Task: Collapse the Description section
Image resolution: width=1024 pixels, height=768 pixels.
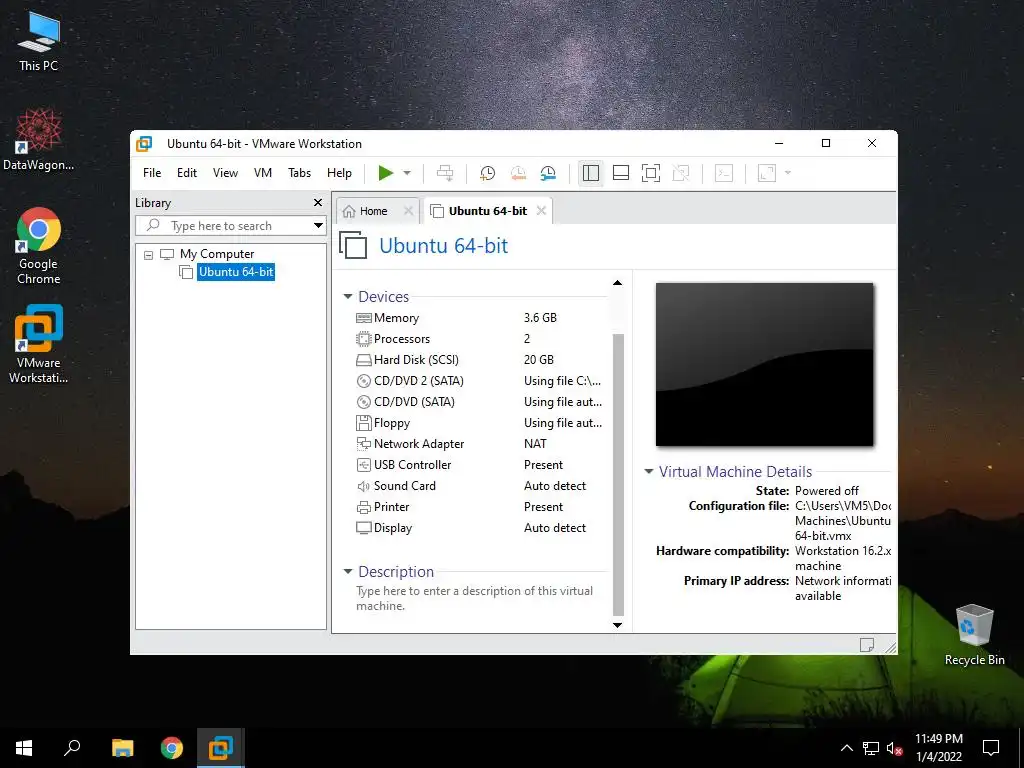Action: [x=347, y=571]
